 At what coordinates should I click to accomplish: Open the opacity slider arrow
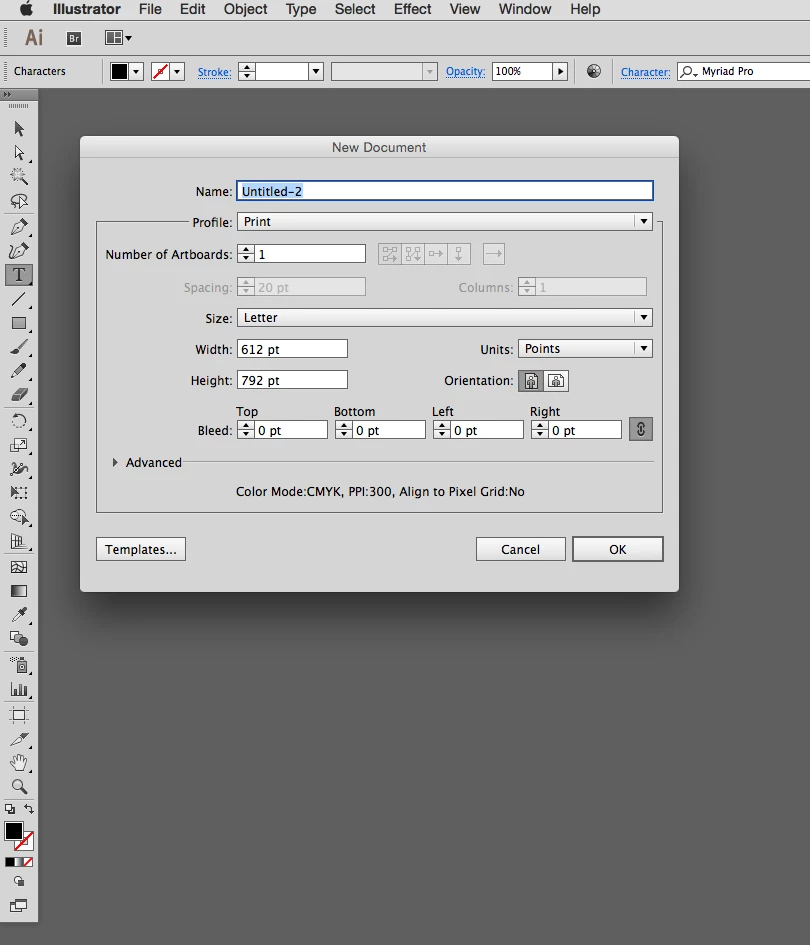click(560, 72)
